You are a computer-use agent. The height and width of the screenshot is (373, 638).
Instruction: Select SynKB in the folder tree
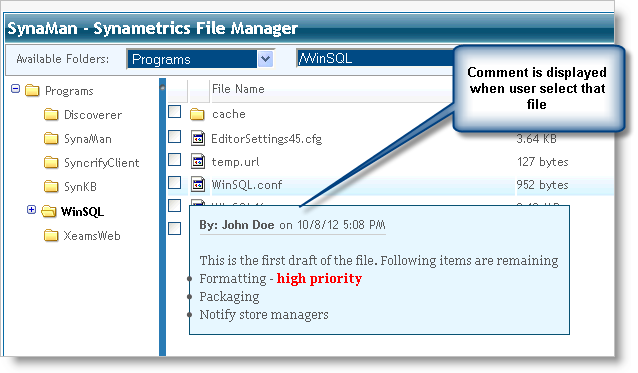tap(80, 187)
